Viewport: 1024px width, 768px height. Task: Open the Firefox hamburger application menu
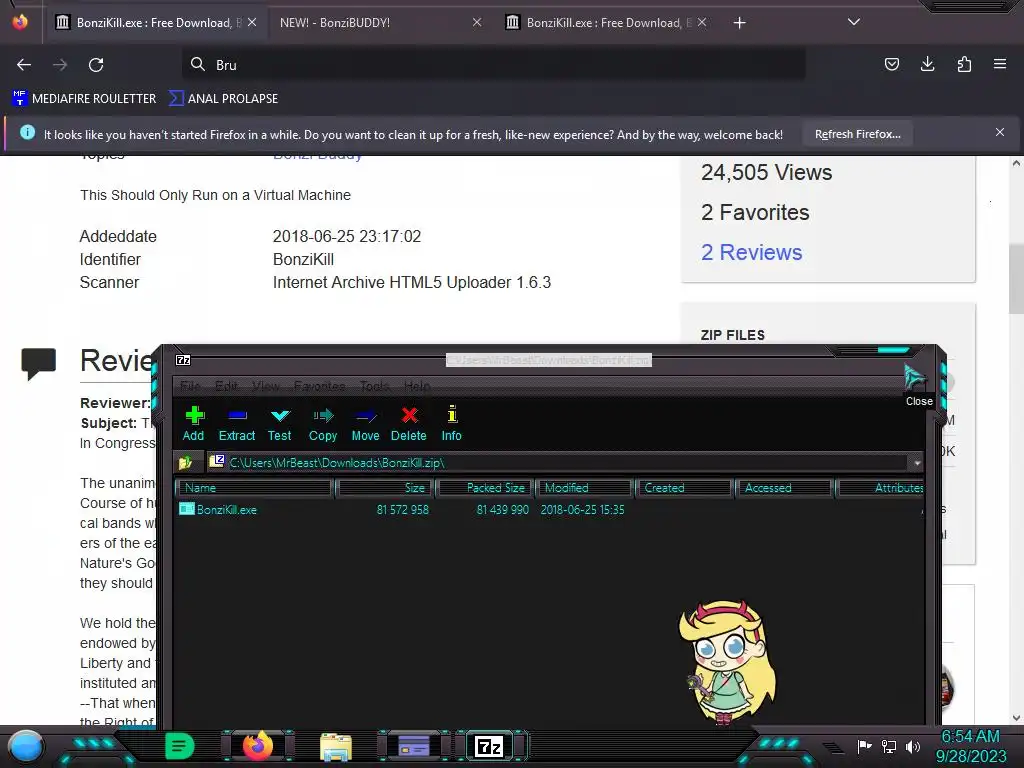(x=1000, y=64)
